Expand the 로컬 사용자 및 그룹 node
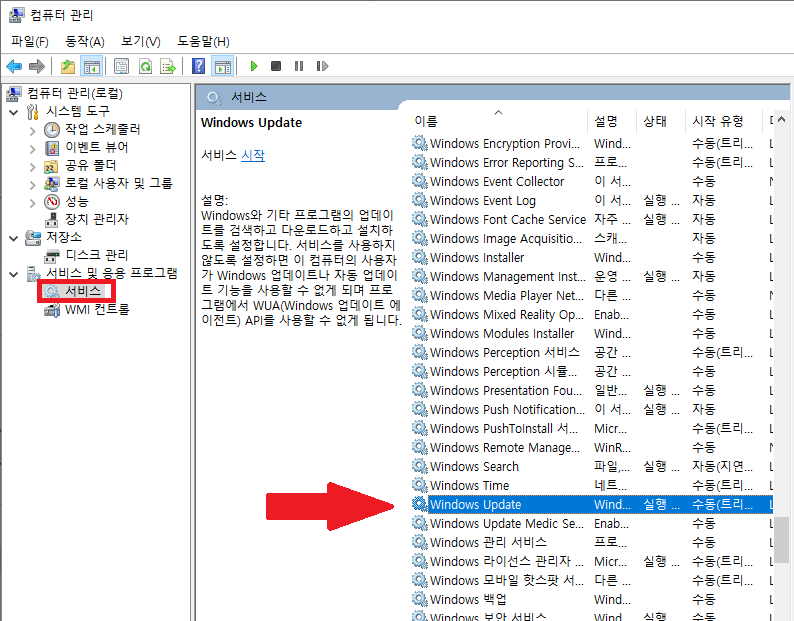 tap(33, 185)
